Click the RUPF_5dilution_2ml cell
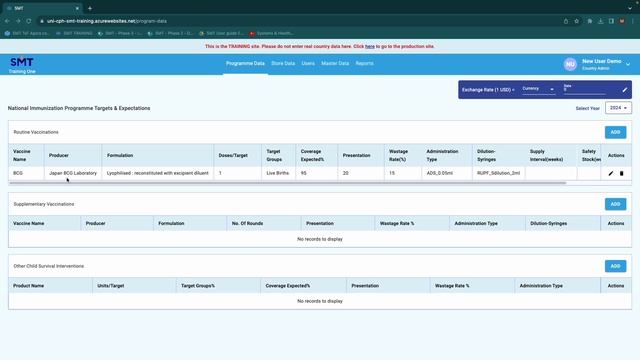 pos(498,173)
